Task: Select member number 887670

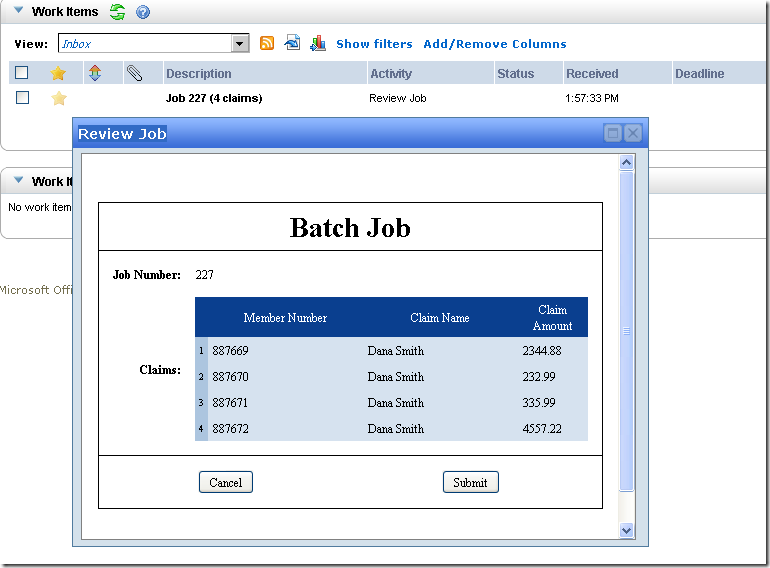Action: point(230,377)
